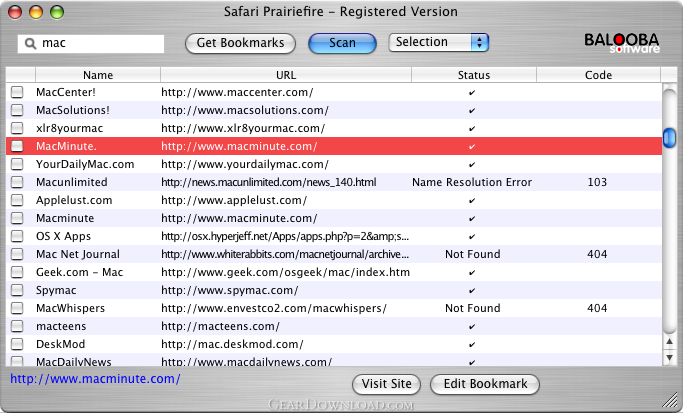The image size is (683, 413).
Task: Toggle the YourDailyMac.com checkbox
Action: (17, 164)
